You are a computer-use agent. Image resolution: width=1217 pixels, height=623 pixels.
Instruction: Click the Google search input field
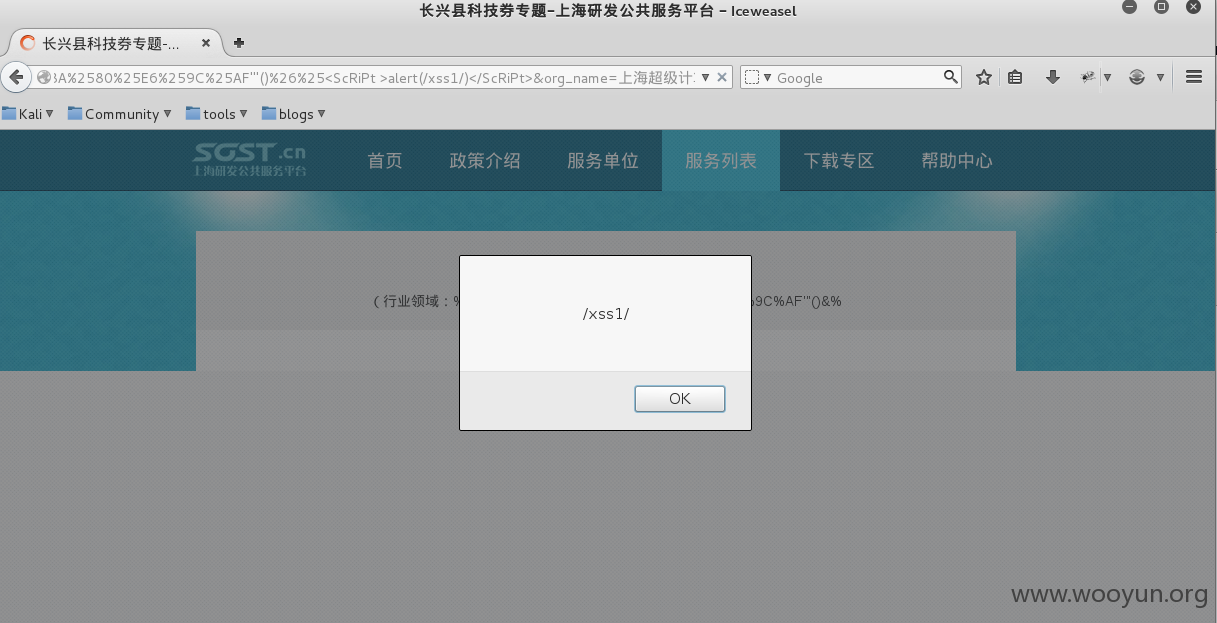tap(858, 77)
